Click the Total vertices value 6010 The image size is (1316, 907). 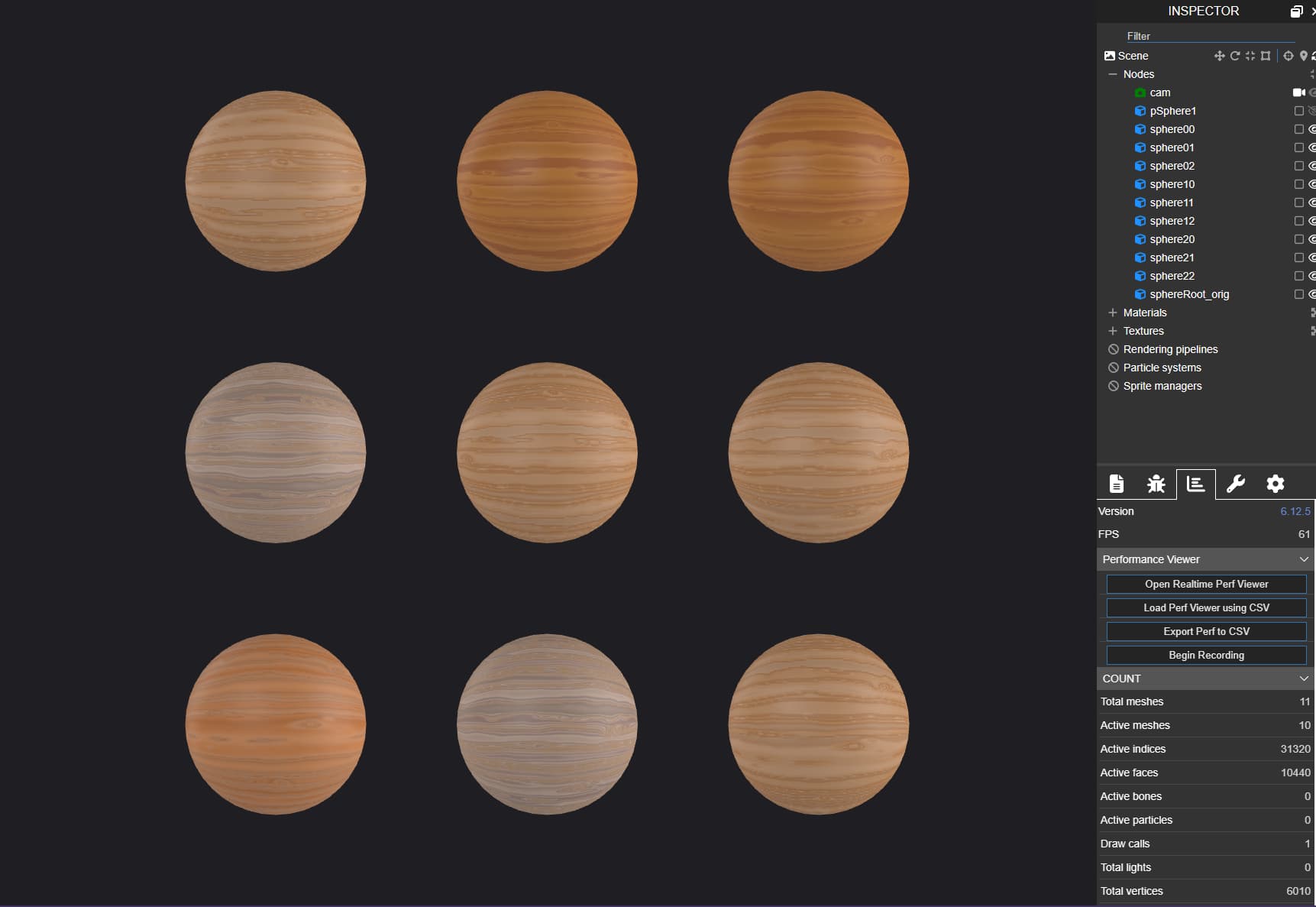[1298, 891]
